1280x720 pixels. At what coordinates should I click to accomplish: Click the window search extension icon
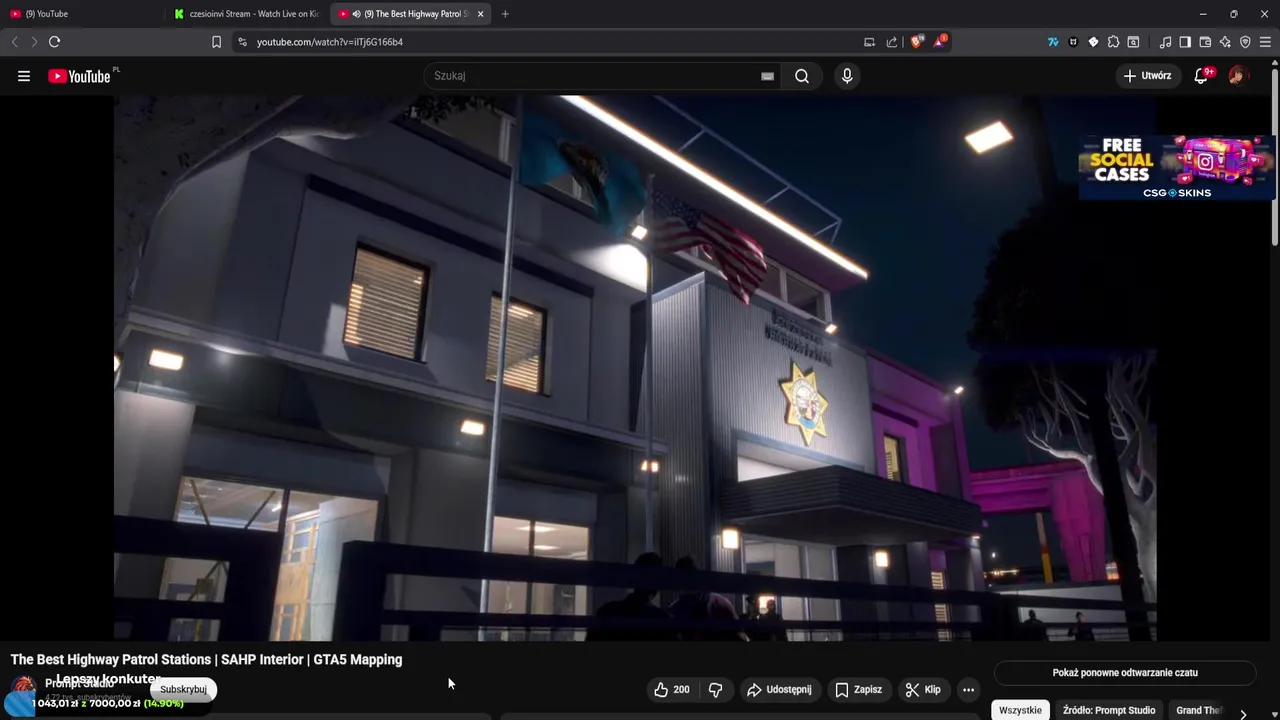(x=1133, y=42)
